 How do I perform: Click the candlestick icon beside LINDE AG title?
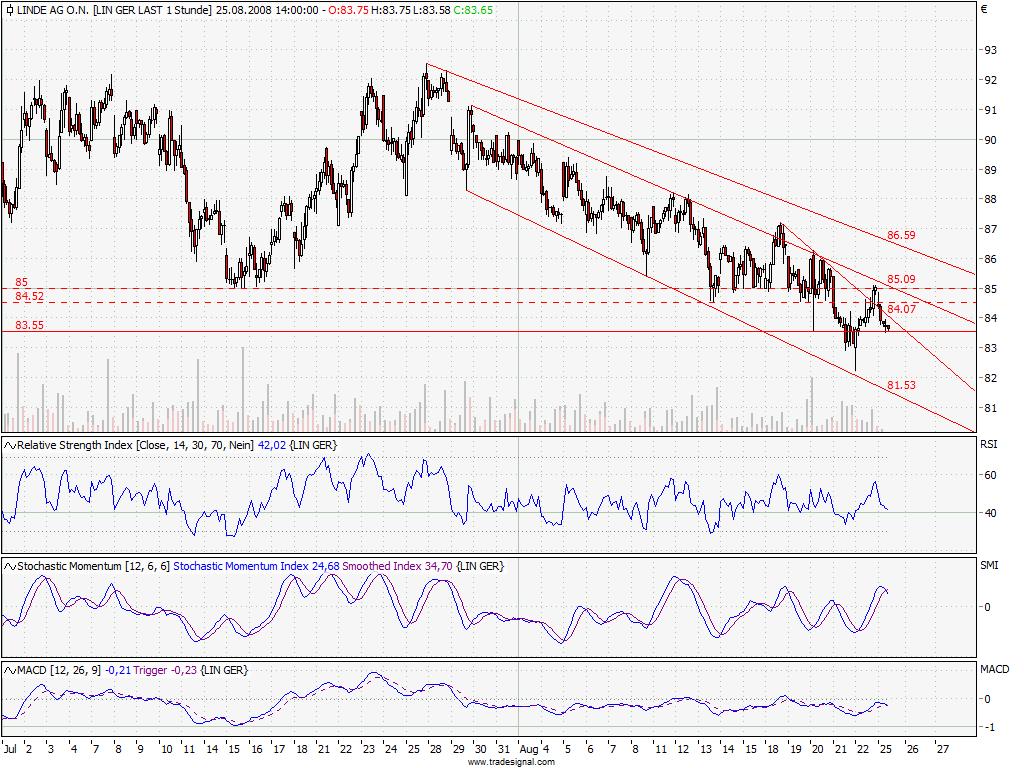(9, 10)
